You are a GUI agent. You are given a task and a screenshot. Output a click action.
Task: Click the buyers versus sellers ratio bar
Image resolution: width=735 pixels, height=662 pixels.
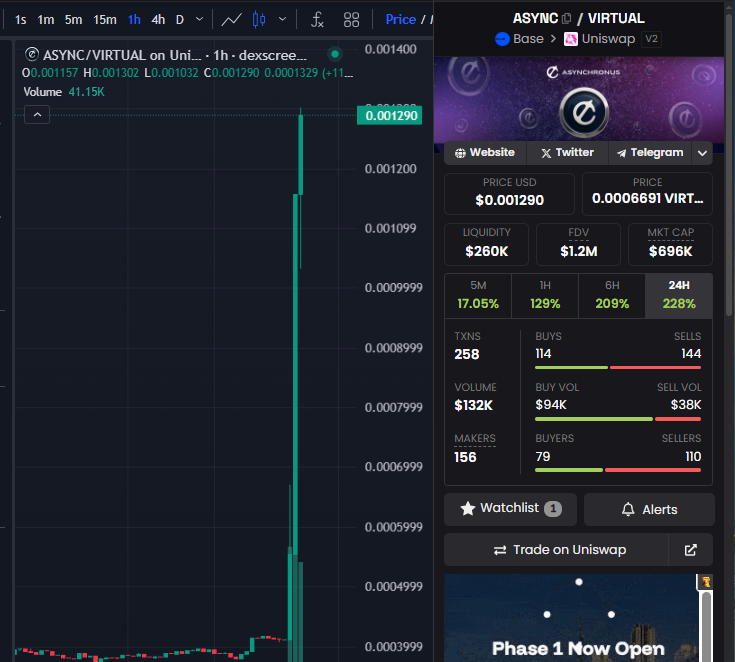[618, 470]
